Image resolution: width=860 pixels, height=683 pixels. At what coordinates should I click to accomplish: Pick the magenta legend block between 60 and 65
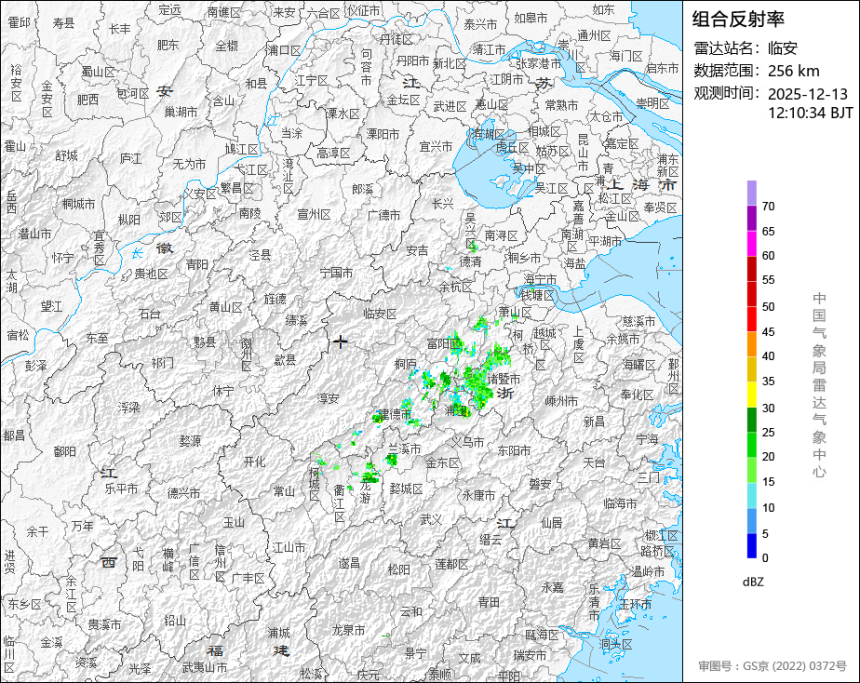click(x=751, y=243)
